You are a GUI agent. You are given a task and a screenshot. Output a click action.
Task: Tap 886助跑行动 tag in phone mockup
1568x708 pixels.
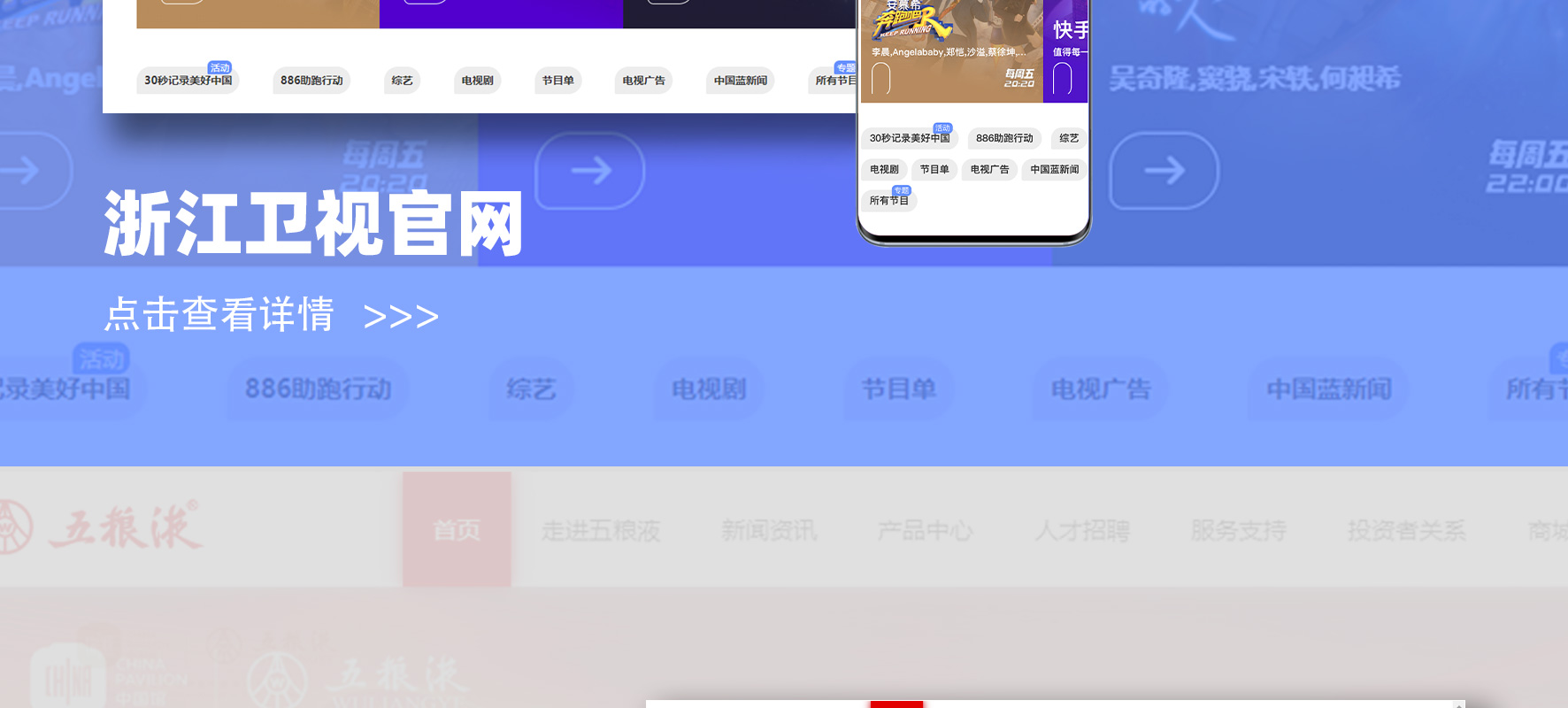(1004, 138)
